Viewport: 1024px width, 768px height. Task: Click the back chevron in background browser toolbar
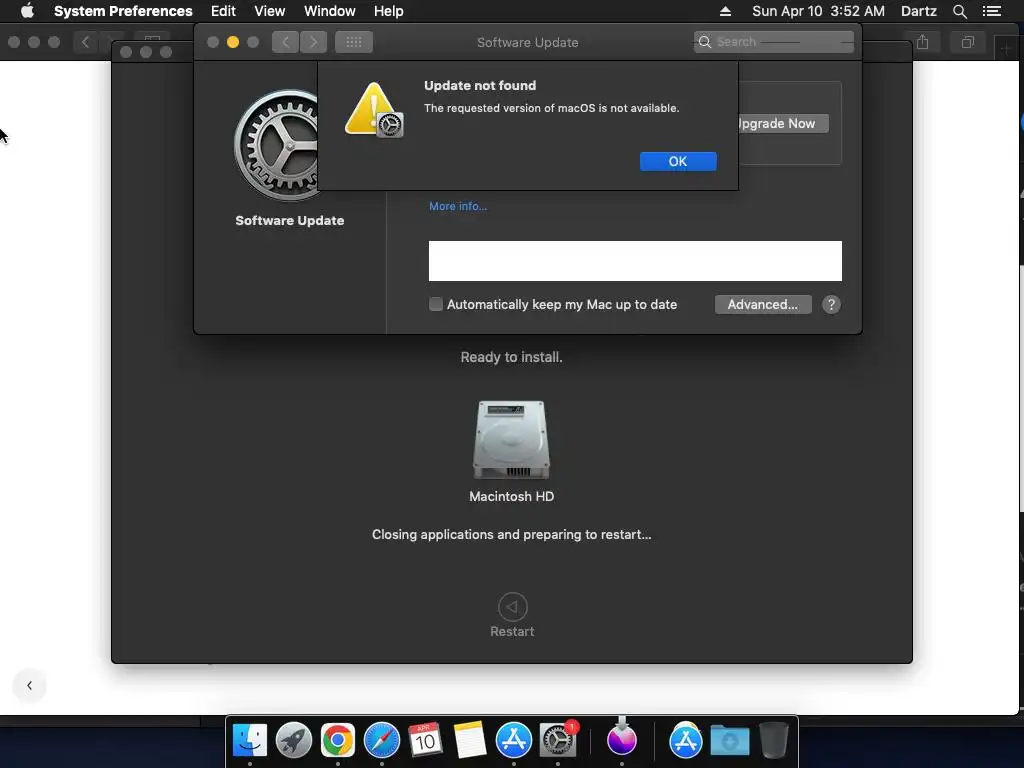click(85, 42)
